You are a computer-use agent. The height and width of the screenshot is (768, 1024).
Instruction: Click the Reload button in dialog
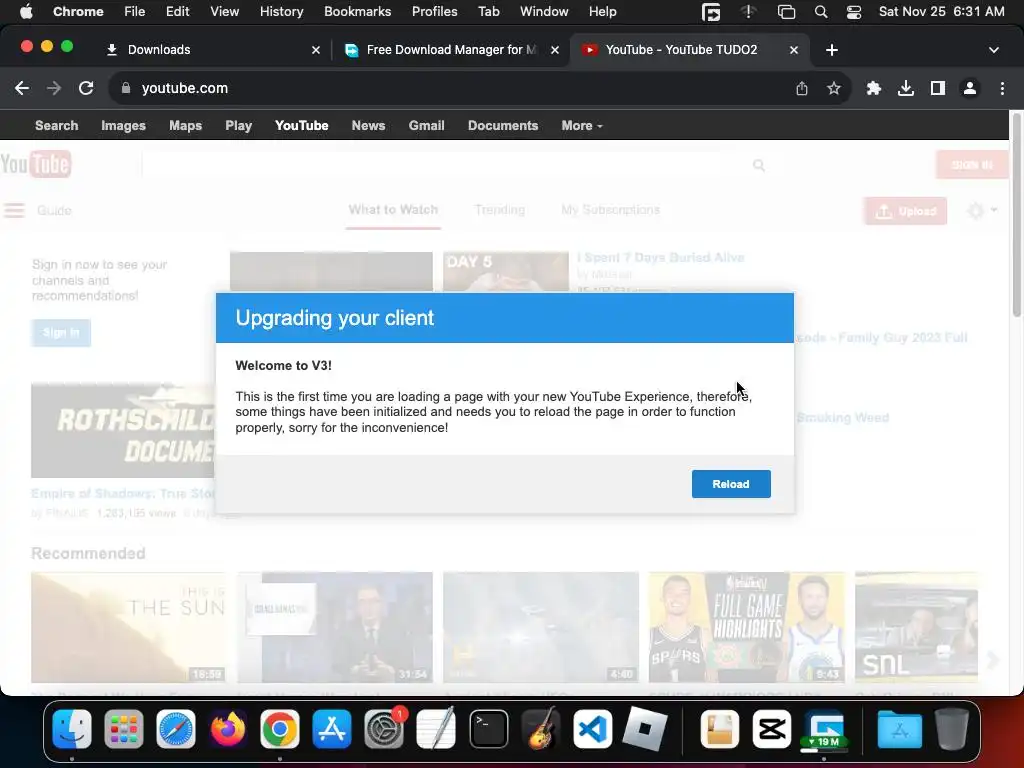(x=731, y=484)
